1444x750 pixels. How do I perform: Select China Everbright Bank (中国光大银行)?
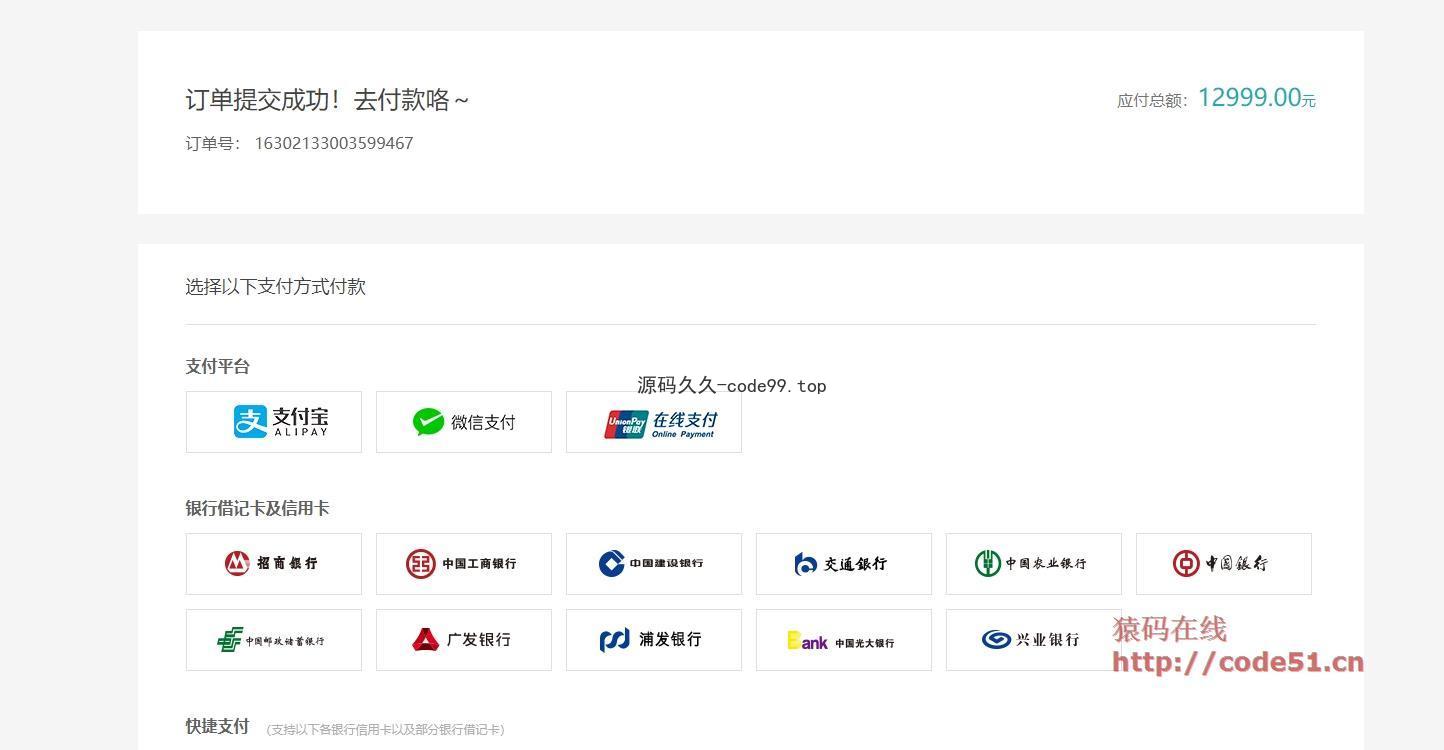[844, 640]
